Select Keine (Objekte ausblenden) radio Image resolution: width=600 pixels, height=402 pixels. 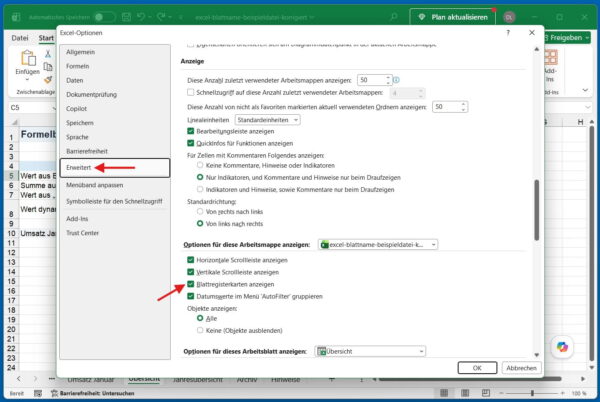coord(200,330)
